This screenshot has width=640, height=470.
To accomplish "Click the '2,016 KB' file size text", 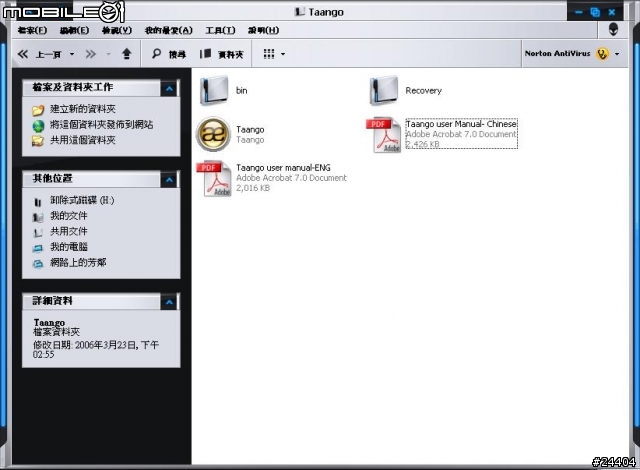I will tap(253, 188).
